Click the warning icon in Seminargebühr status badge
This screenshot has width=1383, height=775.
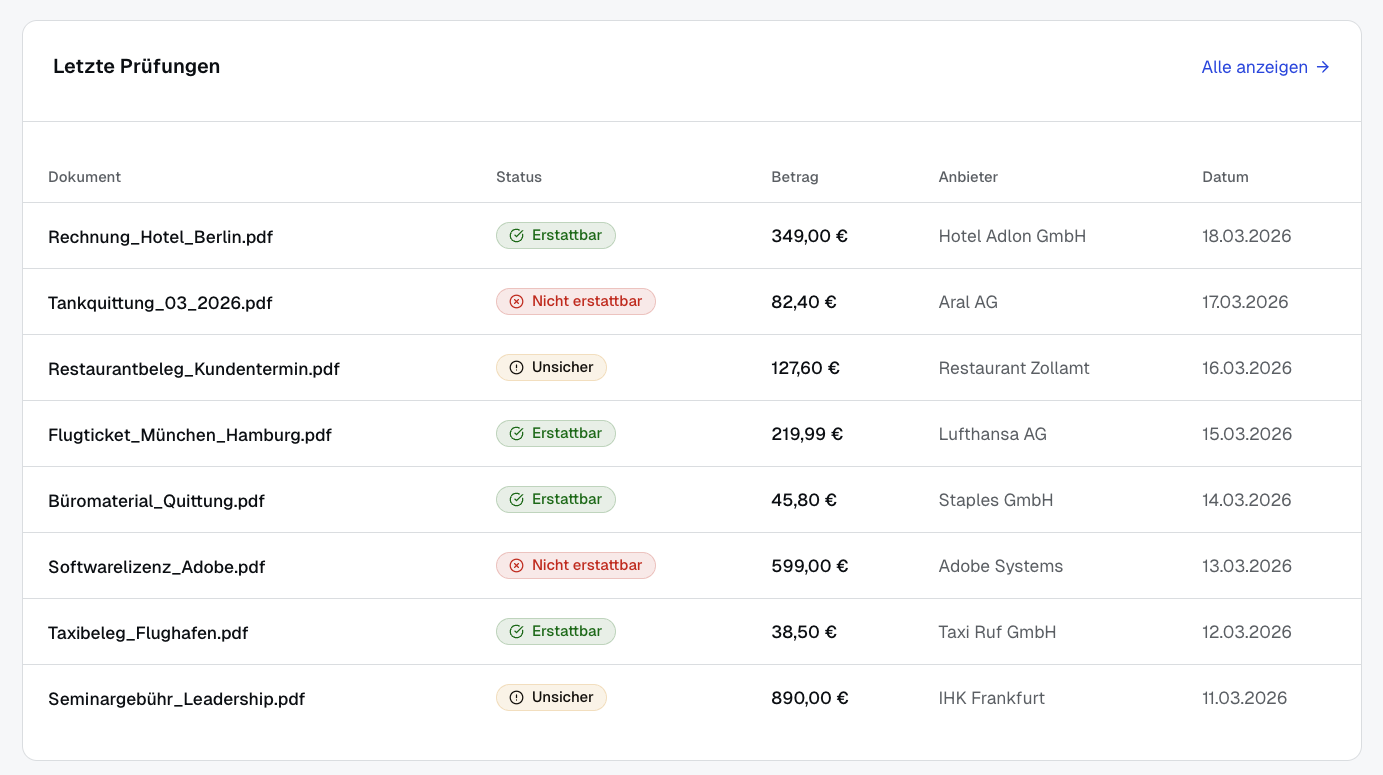tap(517, 698)
